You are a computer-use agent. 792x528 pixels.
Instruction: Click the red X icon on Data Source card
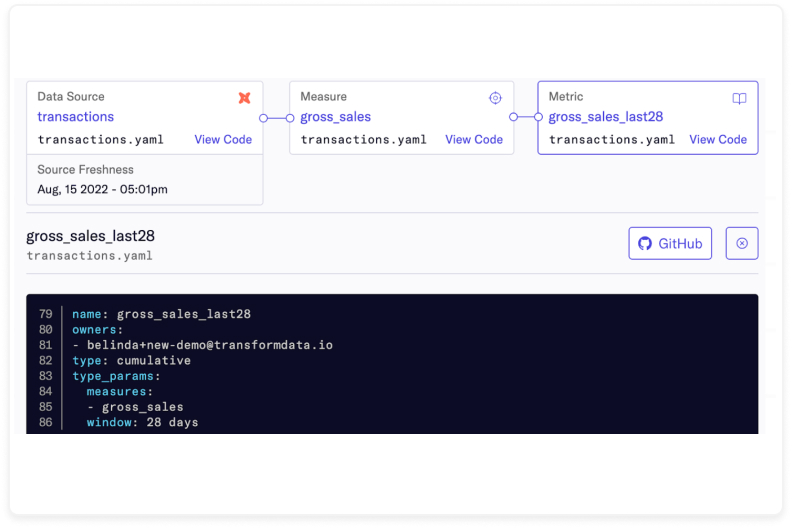coord(244,98)
